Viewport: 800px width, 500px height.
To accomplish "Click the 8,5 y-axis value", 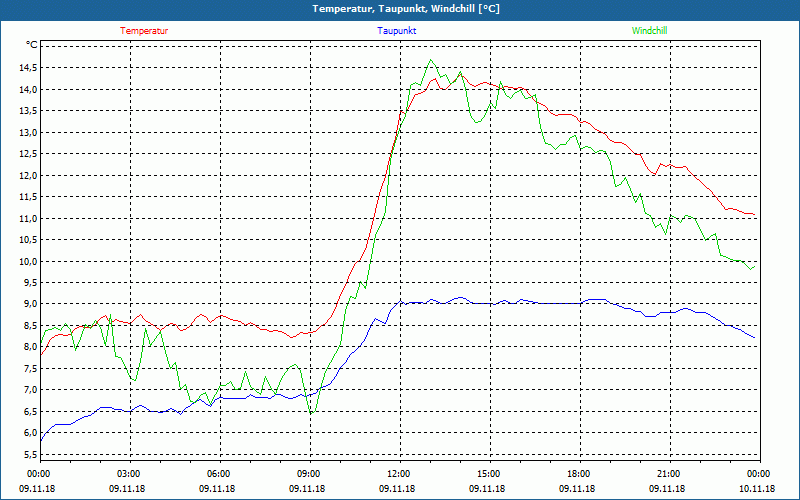I will (x=31, y=326).
